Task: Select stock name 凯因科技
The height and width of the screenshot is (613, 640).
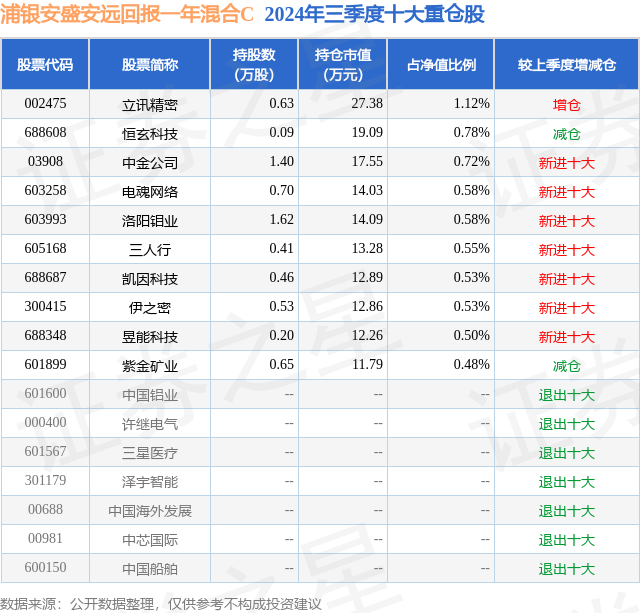Action: pyautogui.click(x=150, y=279)
